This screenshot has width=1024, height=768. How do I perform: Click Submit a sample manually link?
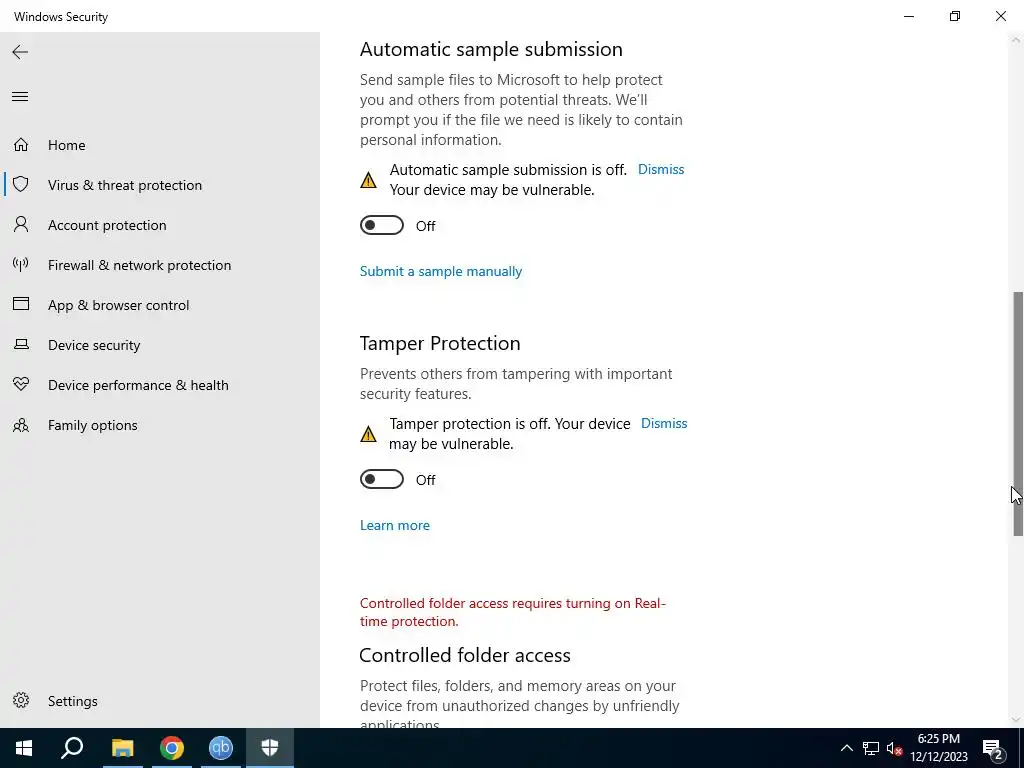(x=441, y=271)
